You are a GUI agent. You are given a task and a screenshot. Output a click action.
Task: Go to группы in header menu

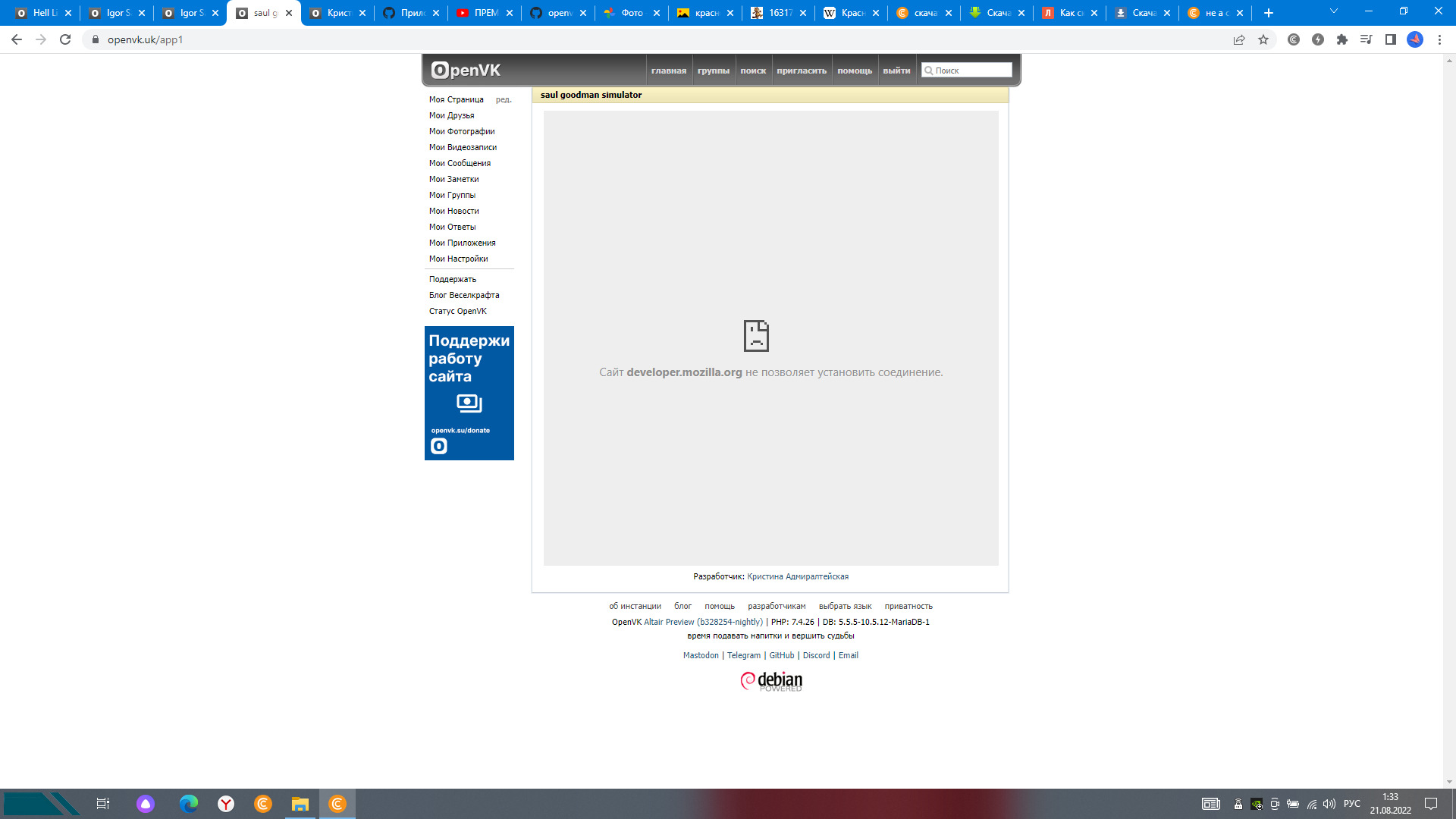click(713, 71)
